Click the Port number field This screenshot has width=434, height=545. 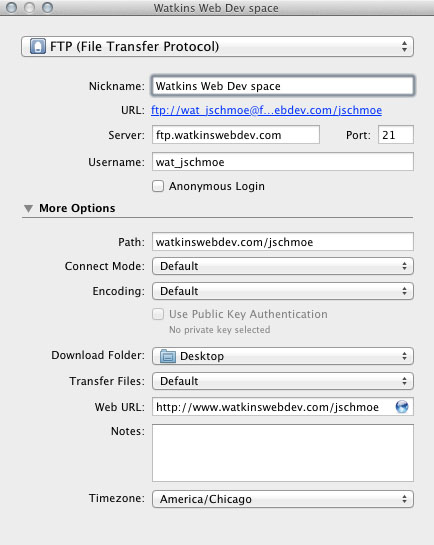click(x=396, y=135)
